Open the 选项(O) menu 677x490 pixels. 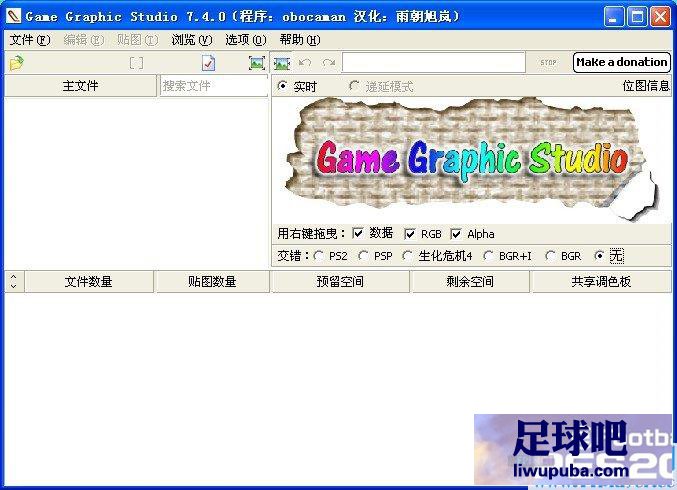click(x=246, y=40)
